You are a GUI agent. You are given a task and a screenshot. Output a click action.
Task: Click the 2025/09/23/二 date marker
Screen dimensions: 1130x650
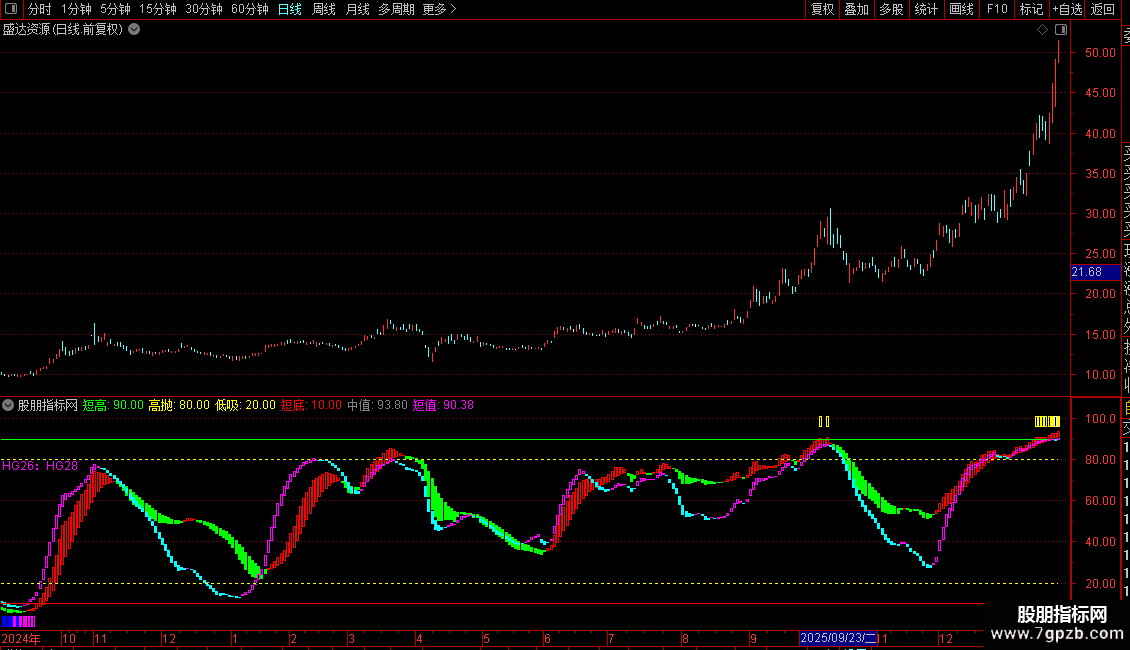point(839,638)
